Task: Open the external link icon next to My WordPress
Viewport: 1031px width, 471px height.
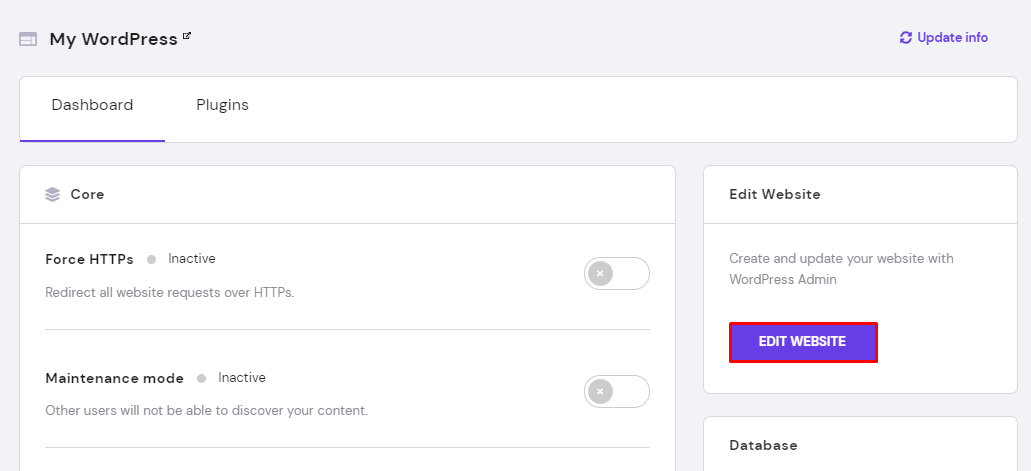Action: (186, 36)
